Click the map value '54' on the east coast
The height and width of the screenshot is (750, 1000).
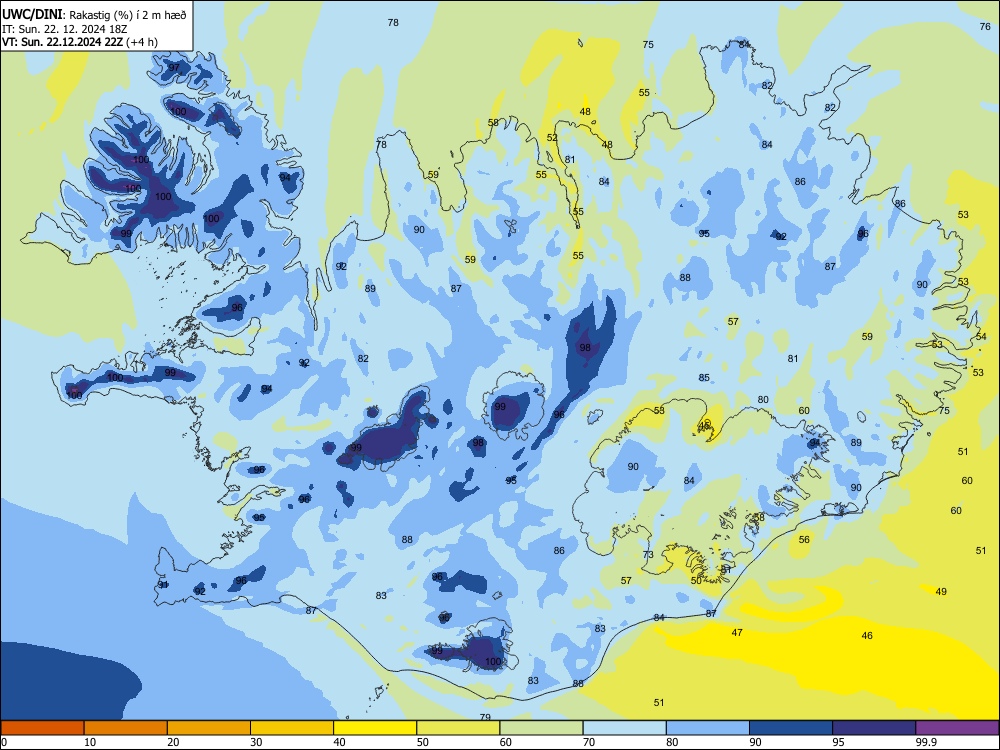[x=982, y=336]
